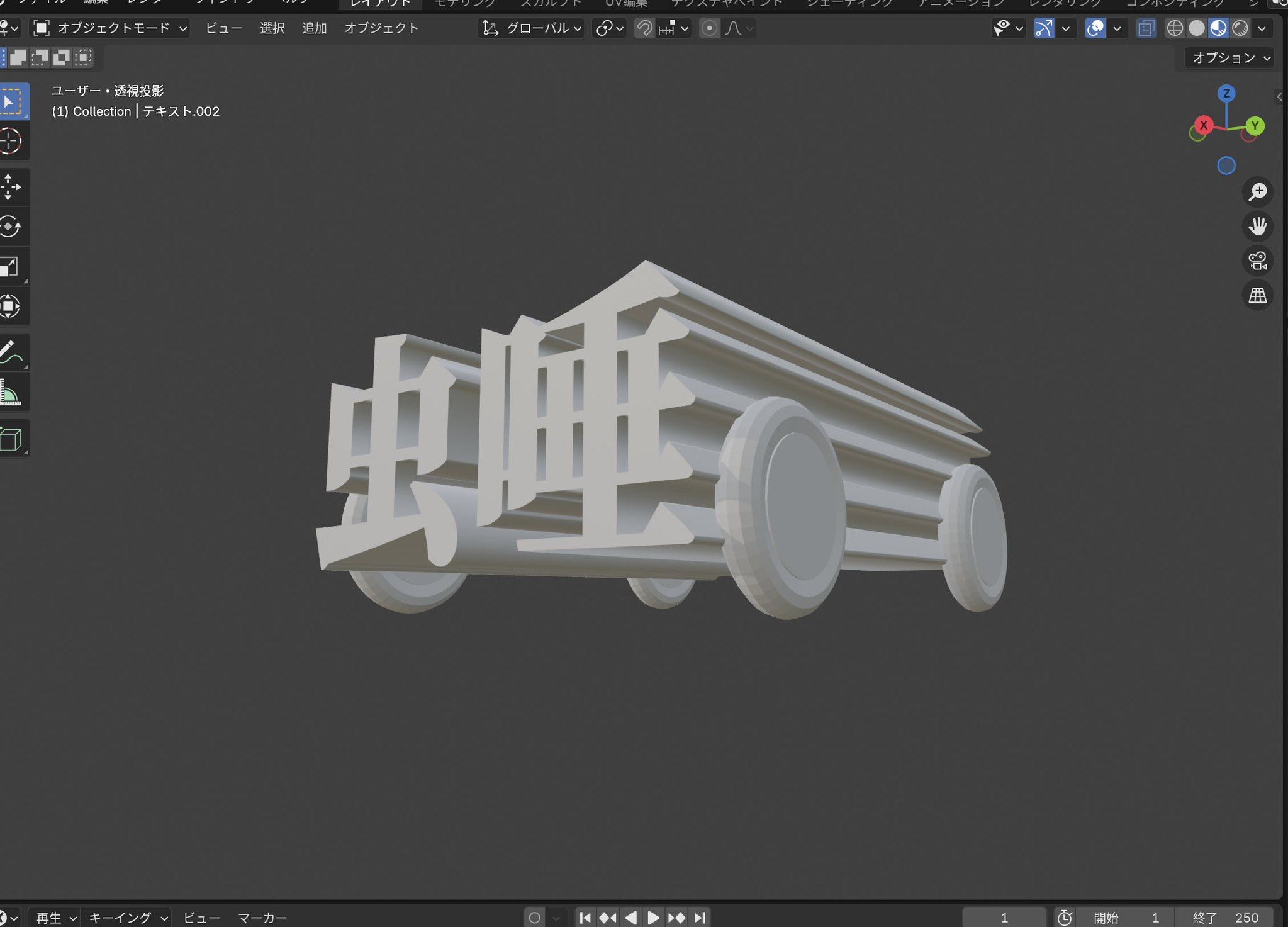
Task: Open the オブジェクトモード mode dropdown
Action: coord(111,28)
